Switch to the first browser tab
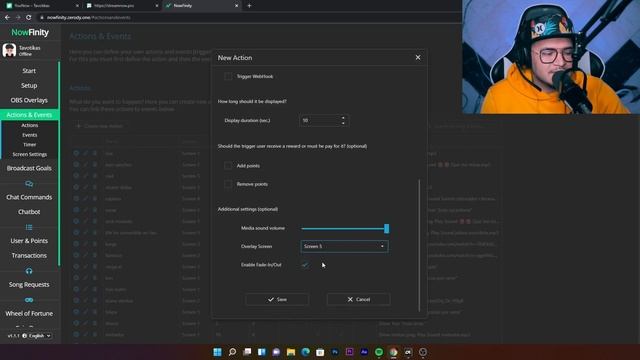Viewport: 640px width, 360px height. 42,6
